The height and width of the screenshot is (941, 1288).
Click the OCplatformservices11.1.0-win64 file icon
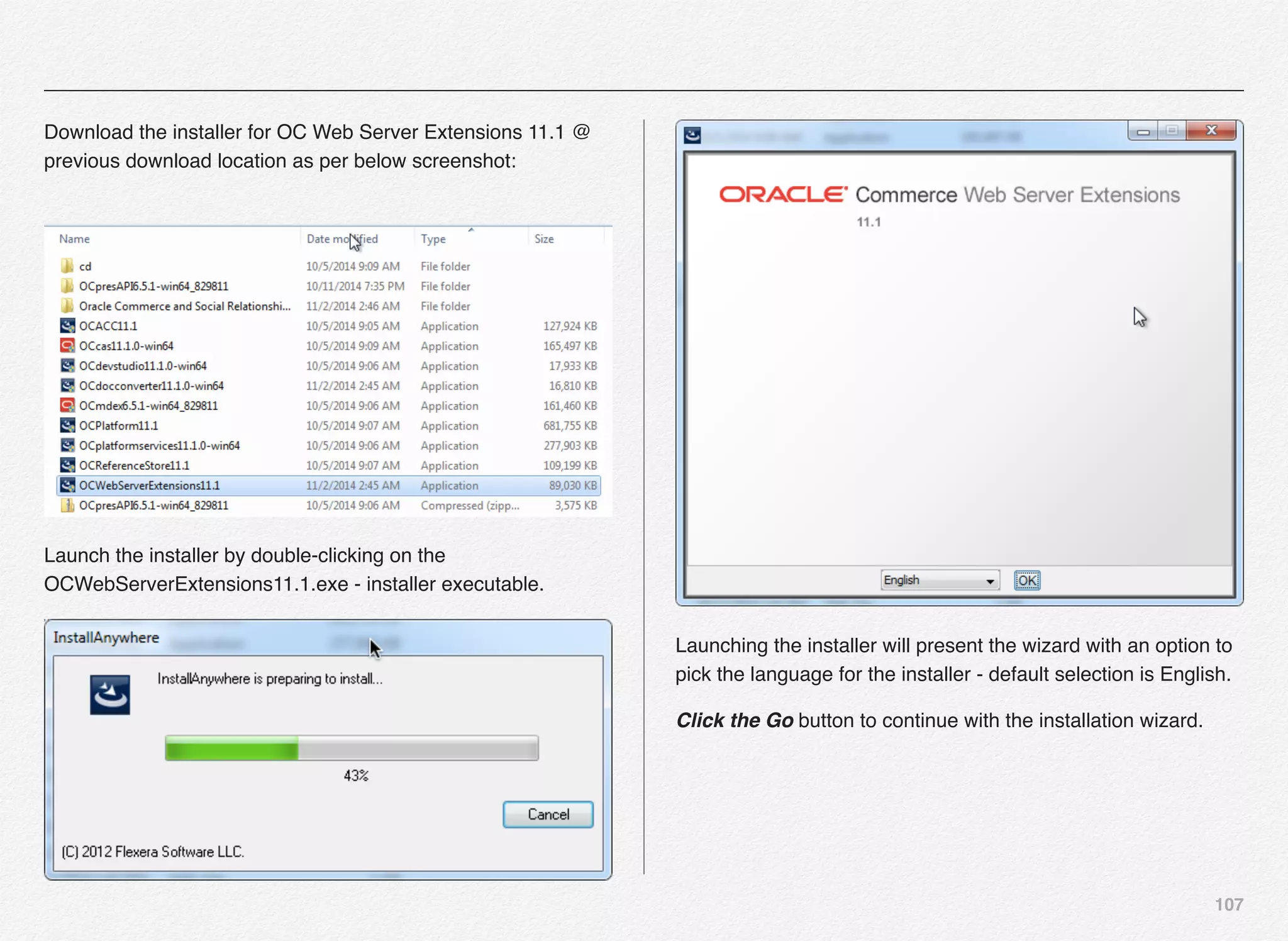click(x=67, y=445)
